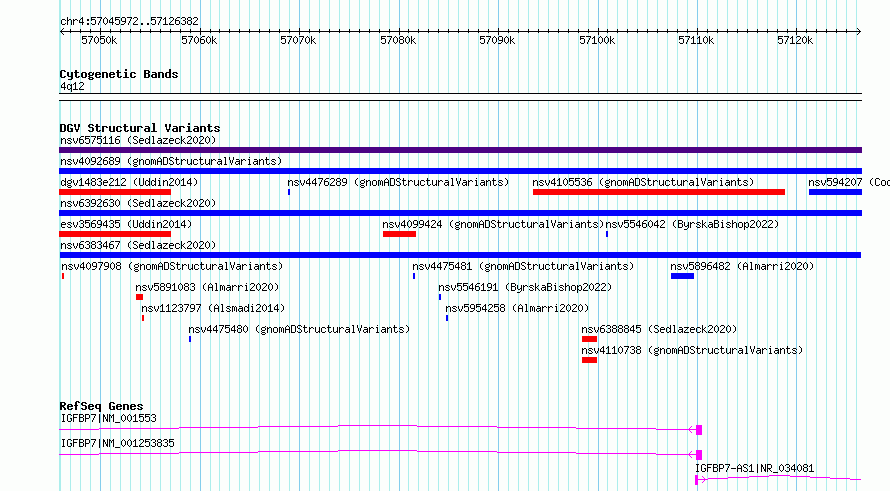Open nsv6383467 (Sedlazeck2020) label
890x491 pixels.
[x=138, y=245]
